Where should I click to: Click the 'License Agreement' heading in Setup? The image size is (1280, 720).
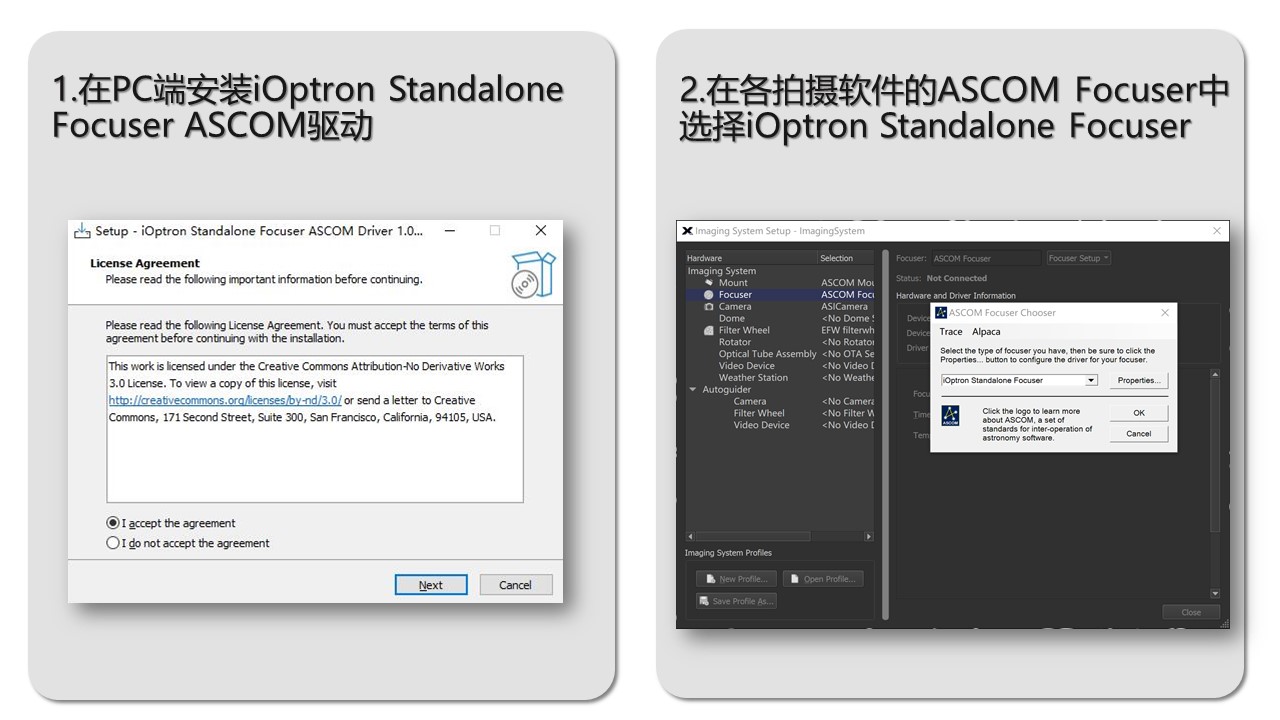point(145,263)
